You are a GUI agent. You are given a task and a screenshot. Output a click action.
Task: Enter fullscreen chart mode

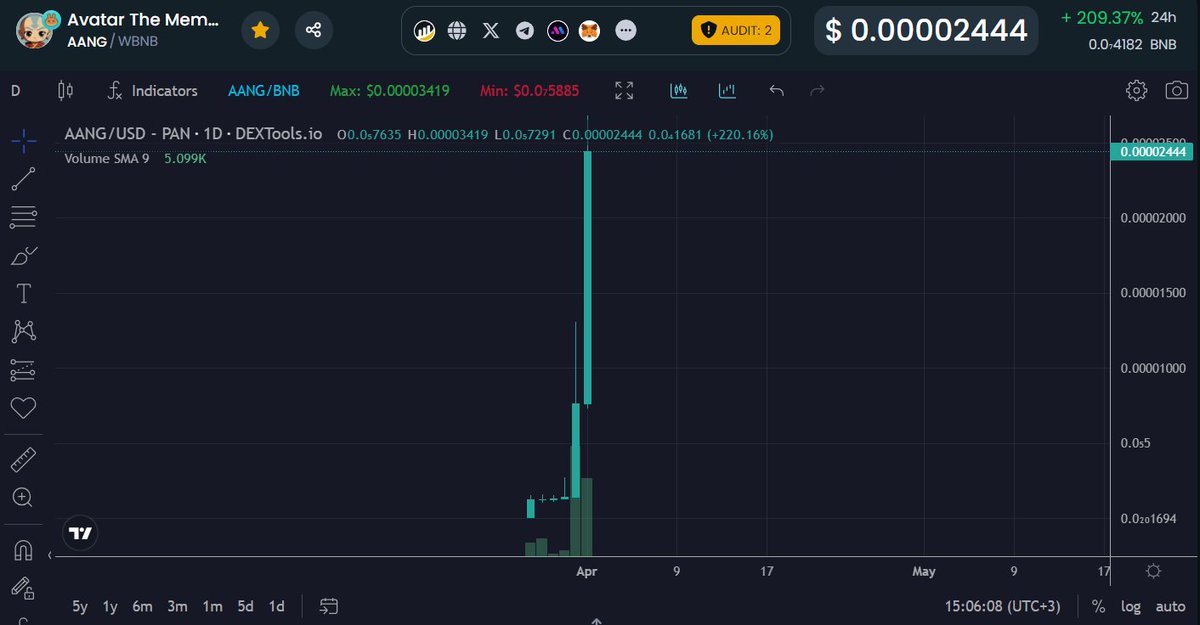[624, 91]
